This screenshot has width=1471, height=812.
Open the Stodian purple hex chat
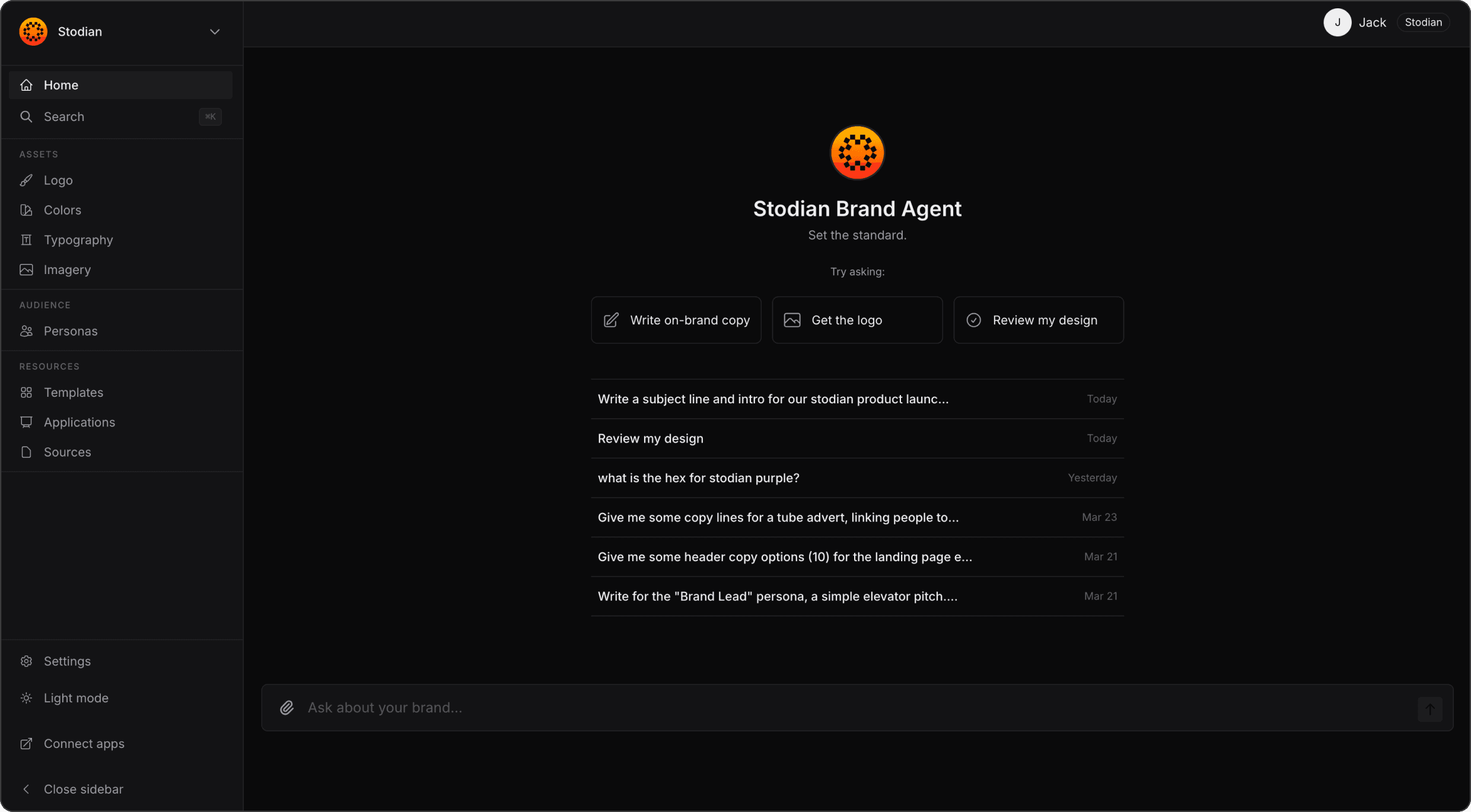(698, 478)
